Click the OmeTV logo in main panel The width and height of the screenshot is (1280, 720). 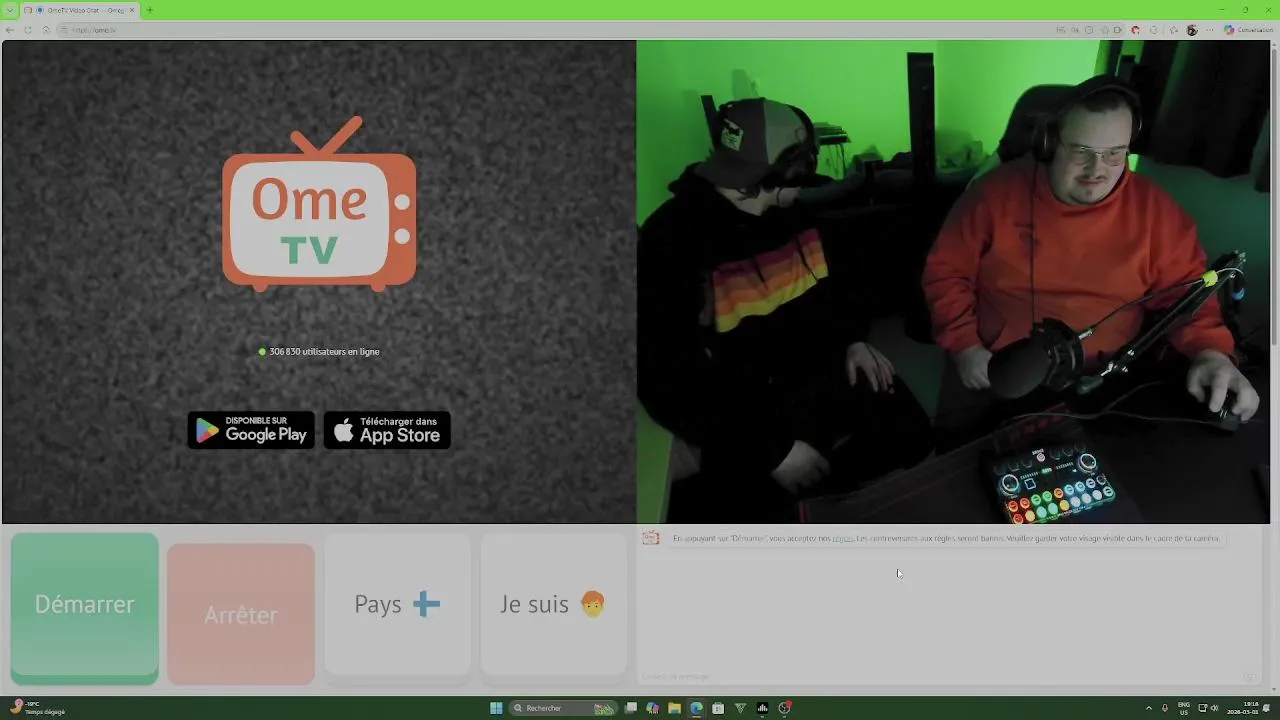(x=319, y=205)
